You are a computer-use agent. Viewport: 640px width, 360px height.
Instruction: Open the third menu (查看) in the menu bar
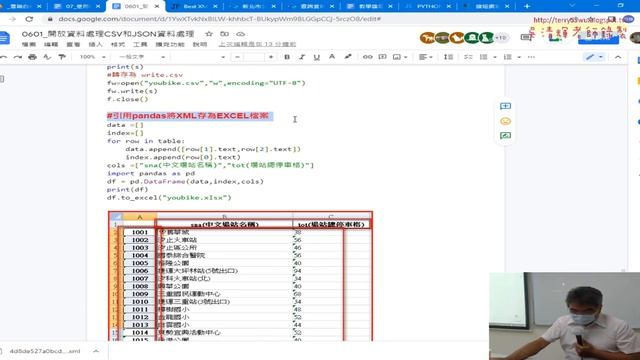click(73, 44)
